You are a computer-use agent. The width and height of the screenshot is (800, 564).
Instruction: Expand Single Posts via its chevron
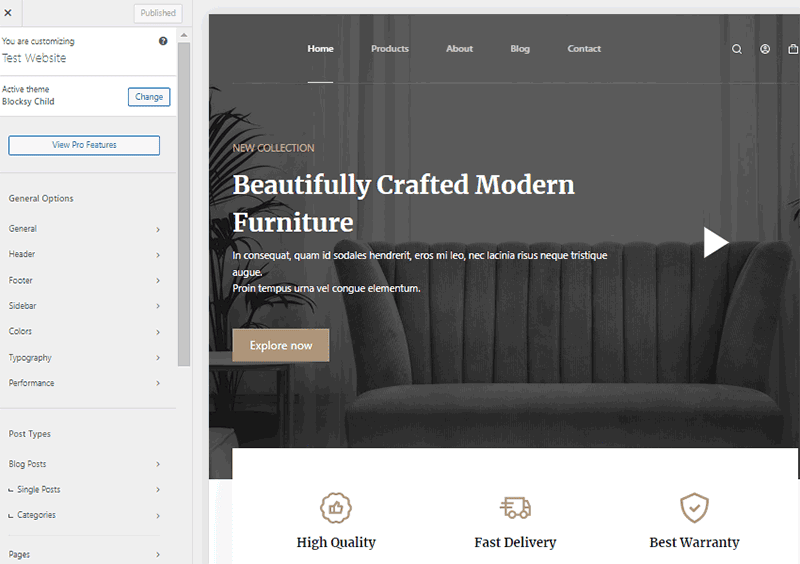click(158, 489)
